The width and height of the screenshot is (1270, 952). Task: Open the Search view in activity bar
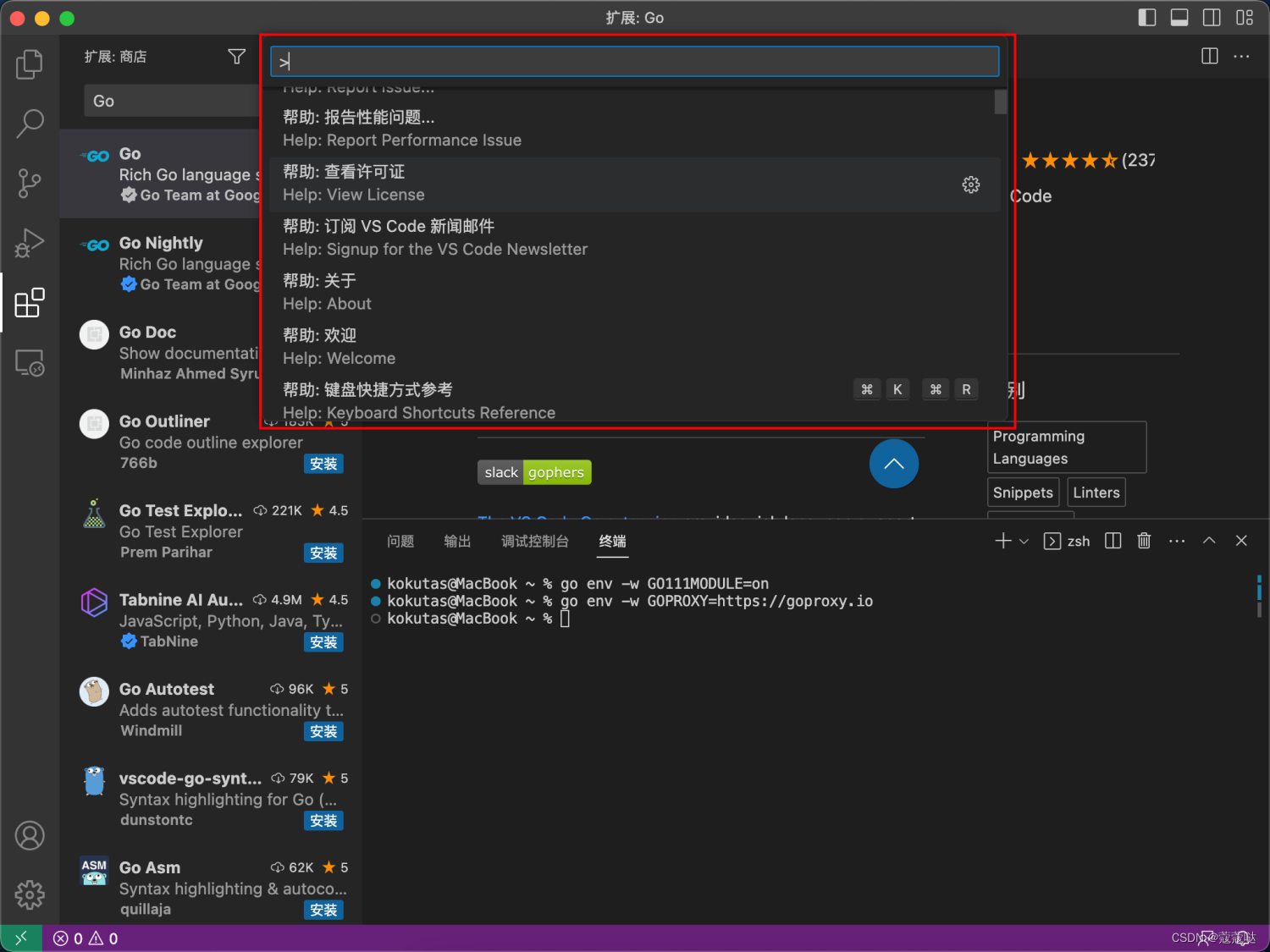[x=30, y=124]
